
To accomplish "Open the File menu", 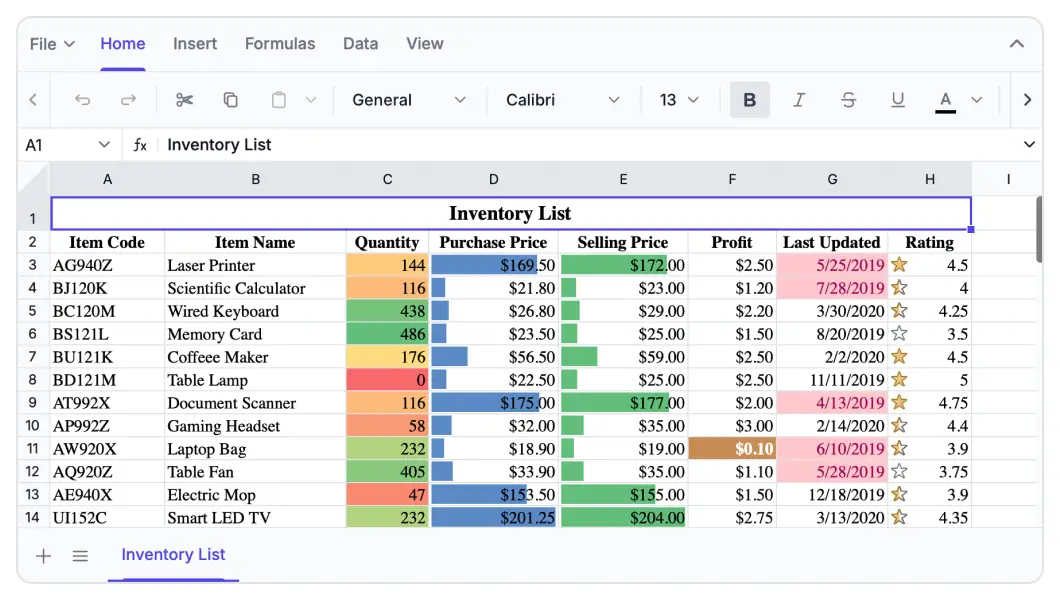I will (52, 44).
